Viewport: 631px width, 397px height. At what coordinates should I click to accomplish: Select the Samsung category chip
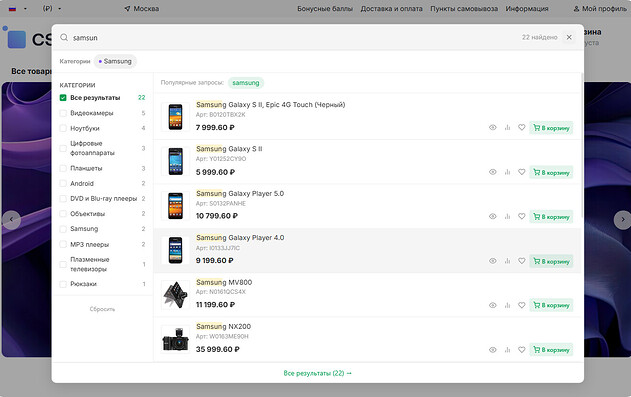point(115,61)
